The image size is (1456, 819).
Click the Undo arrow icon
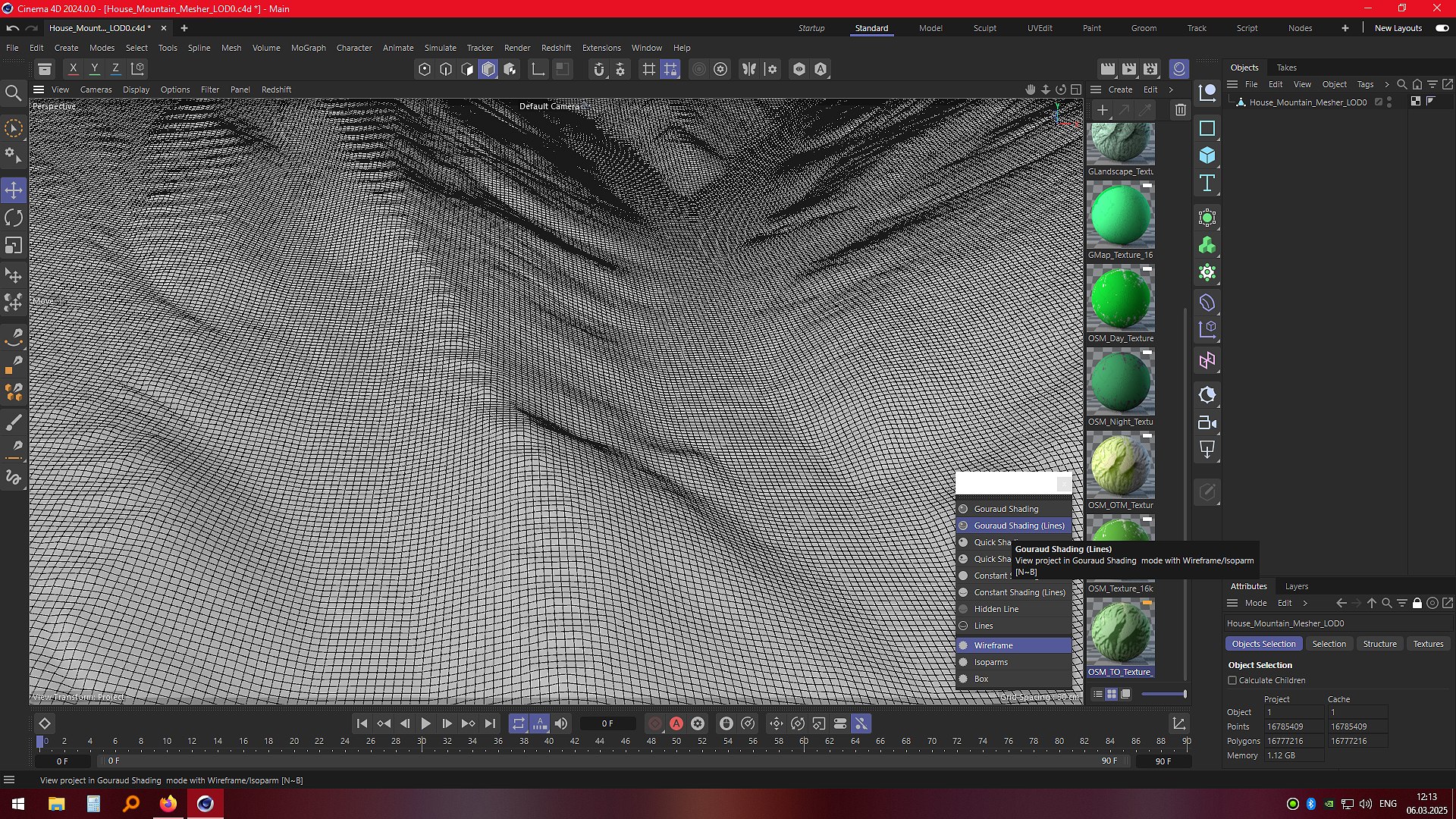tap(13, 28)
